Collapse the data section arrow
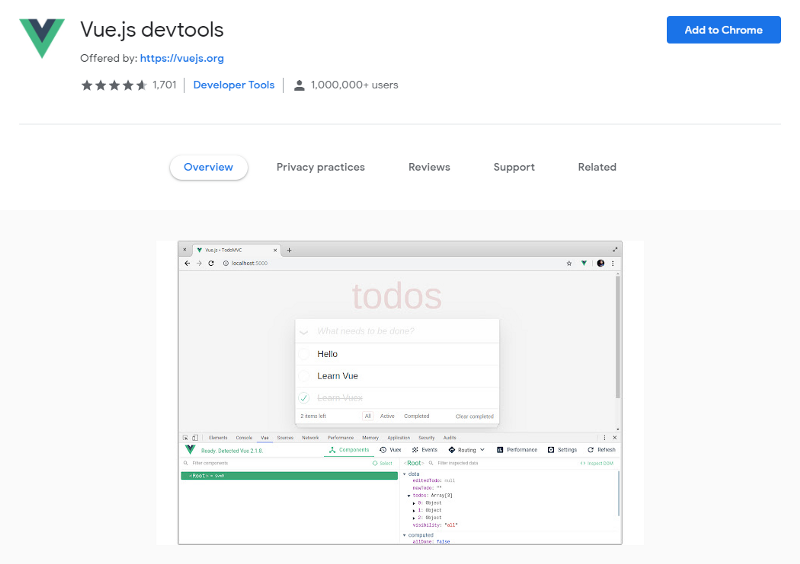The image size is (800, 564). (x=405, y=474)
